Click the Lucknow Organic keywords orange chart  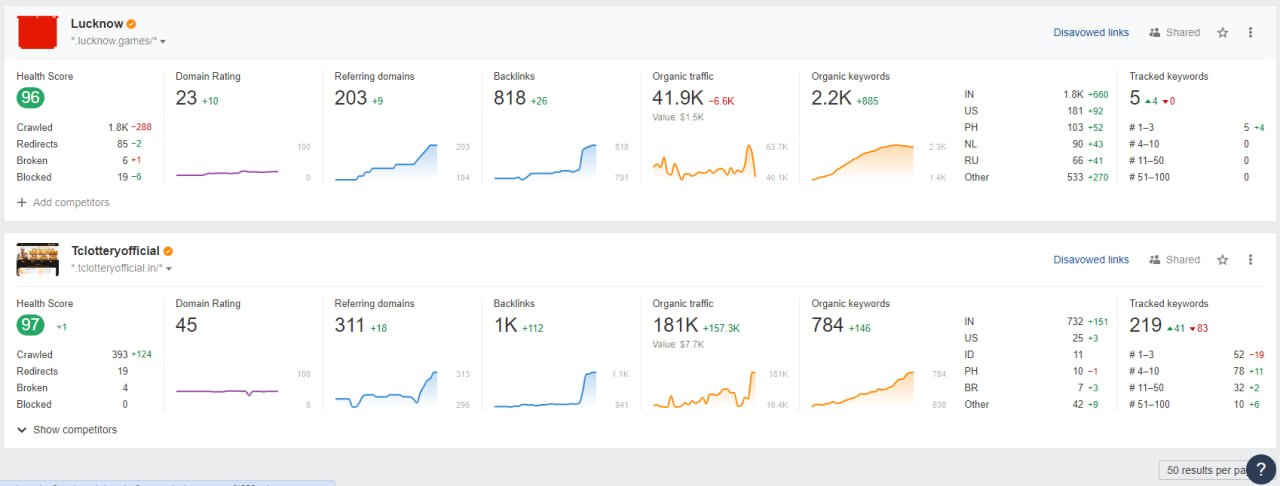click(863, 162)
